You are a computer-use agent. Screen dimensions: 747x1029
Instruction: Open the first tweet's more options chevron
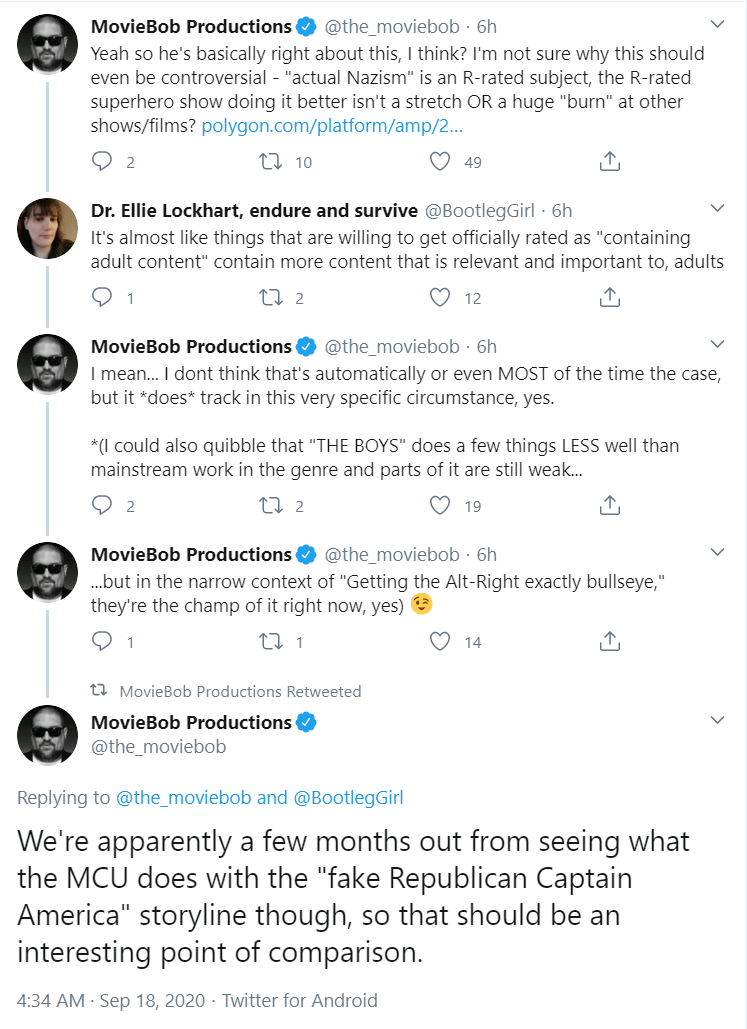point(717,25)
